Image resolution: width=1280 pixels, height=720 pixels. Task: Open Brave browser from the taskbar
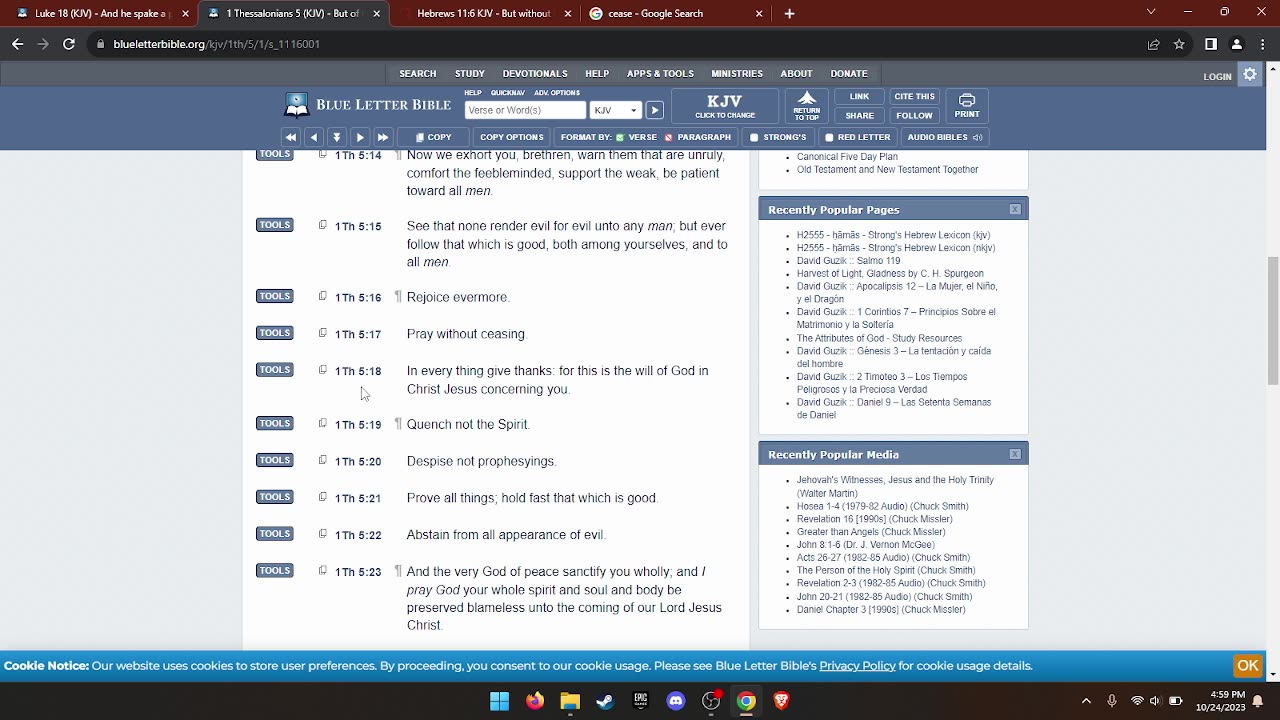coord(782,701)
